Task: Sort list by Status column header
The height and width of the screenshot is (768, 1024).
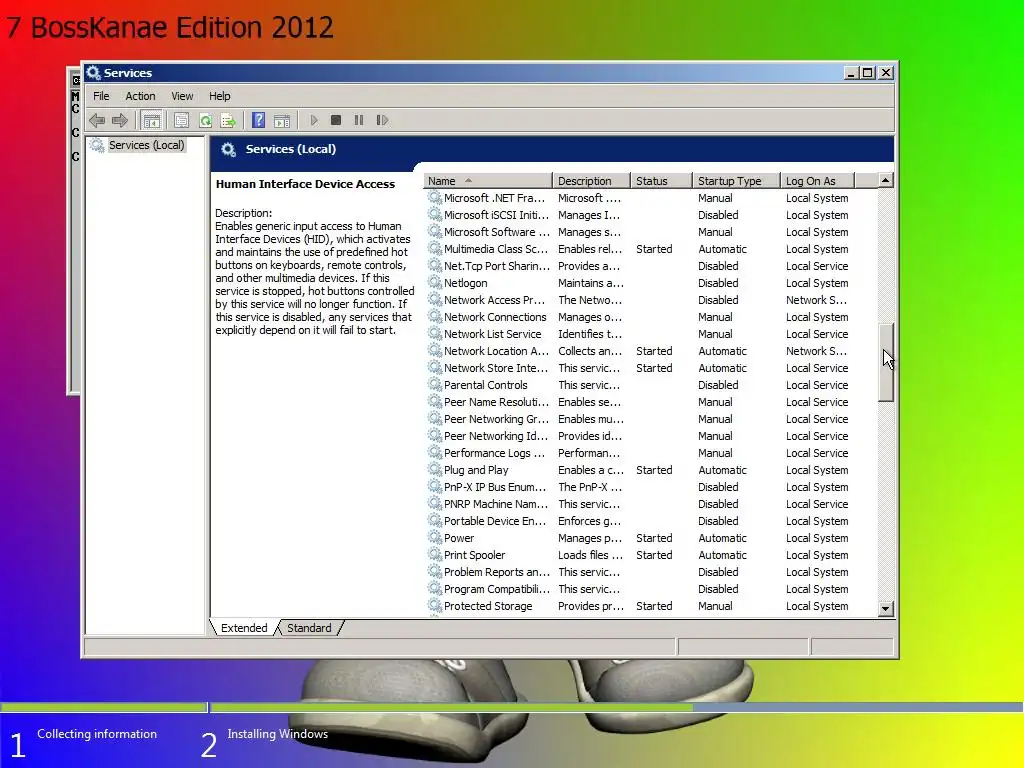Action: [661, 181]
